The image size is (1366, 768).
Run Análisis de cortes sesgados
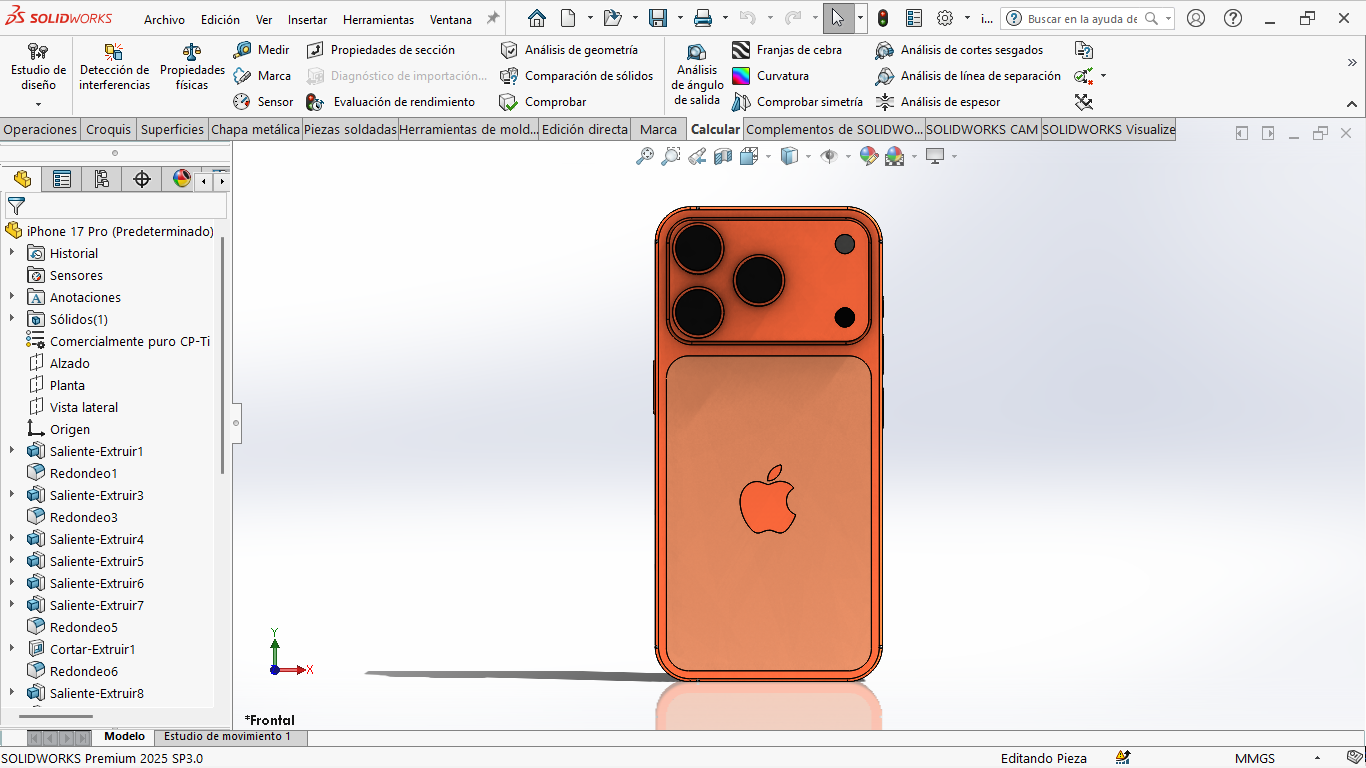(x=959, y=50)
